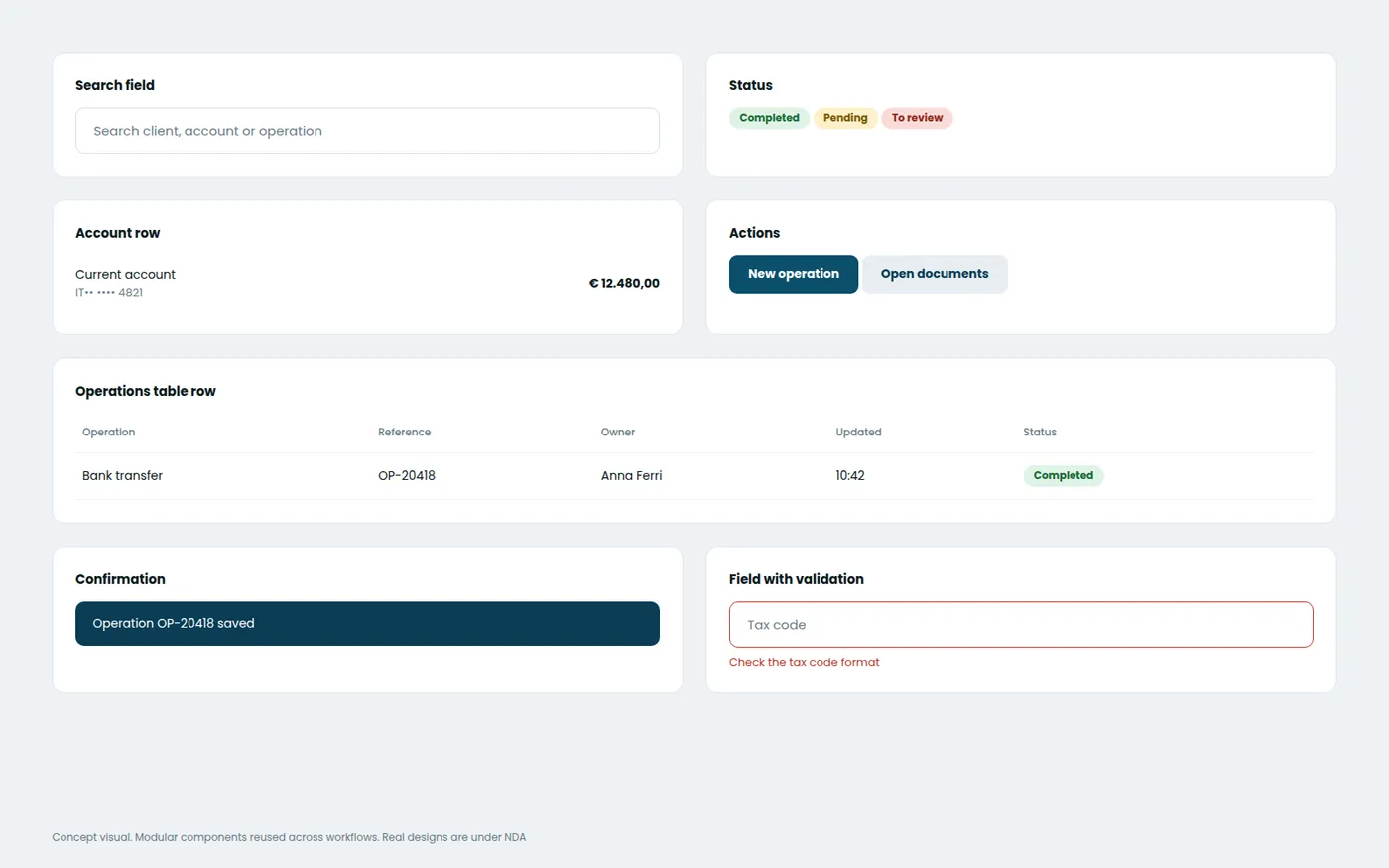
Task: Click the Reference column header
Action: 404,433
